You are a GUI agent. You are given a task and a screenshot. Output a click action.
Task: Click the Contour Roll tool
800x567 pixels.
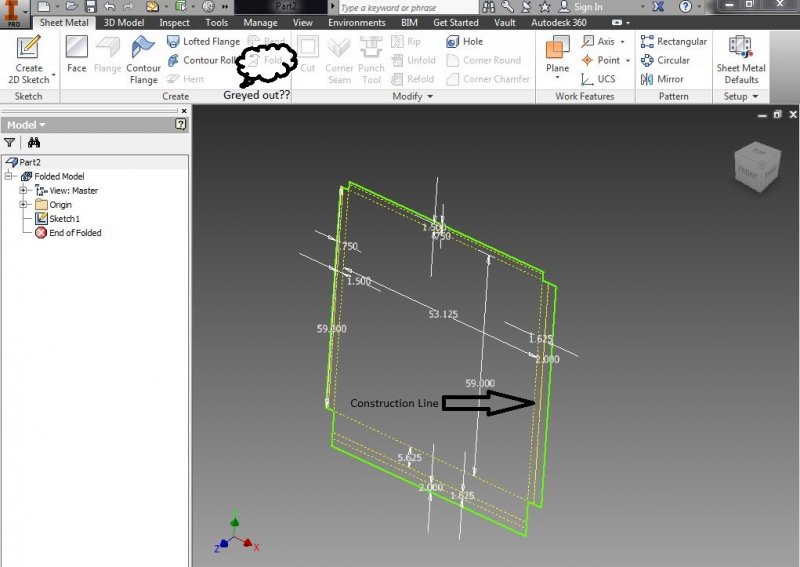[x=201, y=60]
